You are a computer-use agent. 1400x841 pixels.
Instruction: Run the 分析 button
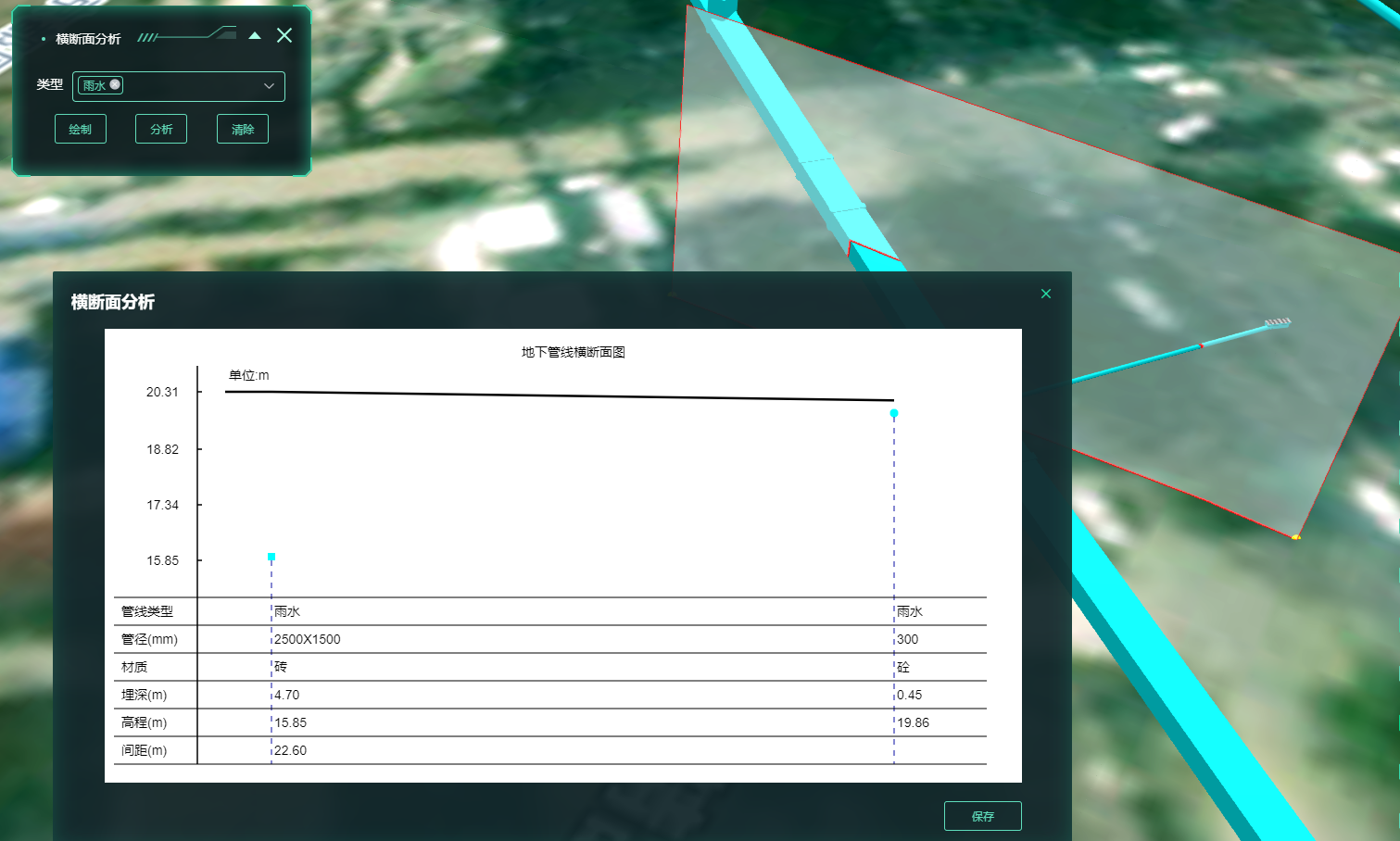[161, 130]
